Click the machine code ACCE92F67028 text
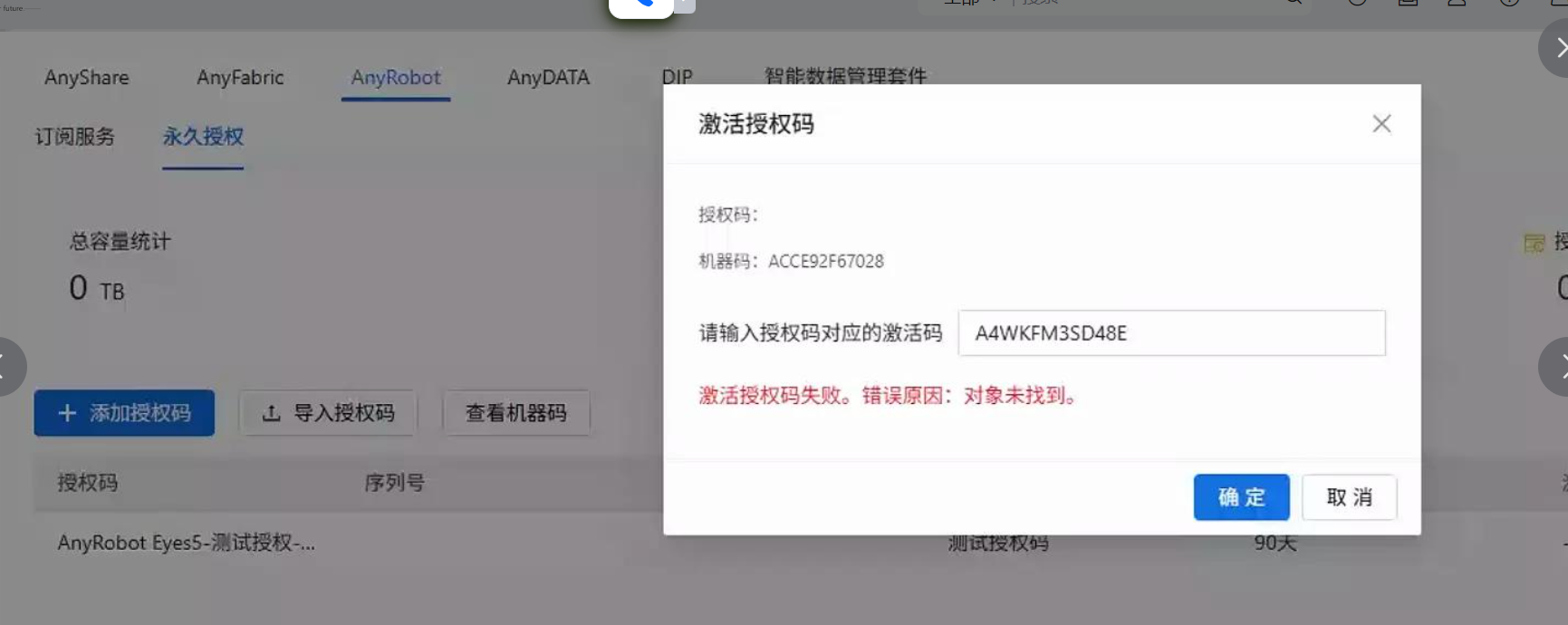This screenshot has width=1568, height=625. (x=826, y=261)
